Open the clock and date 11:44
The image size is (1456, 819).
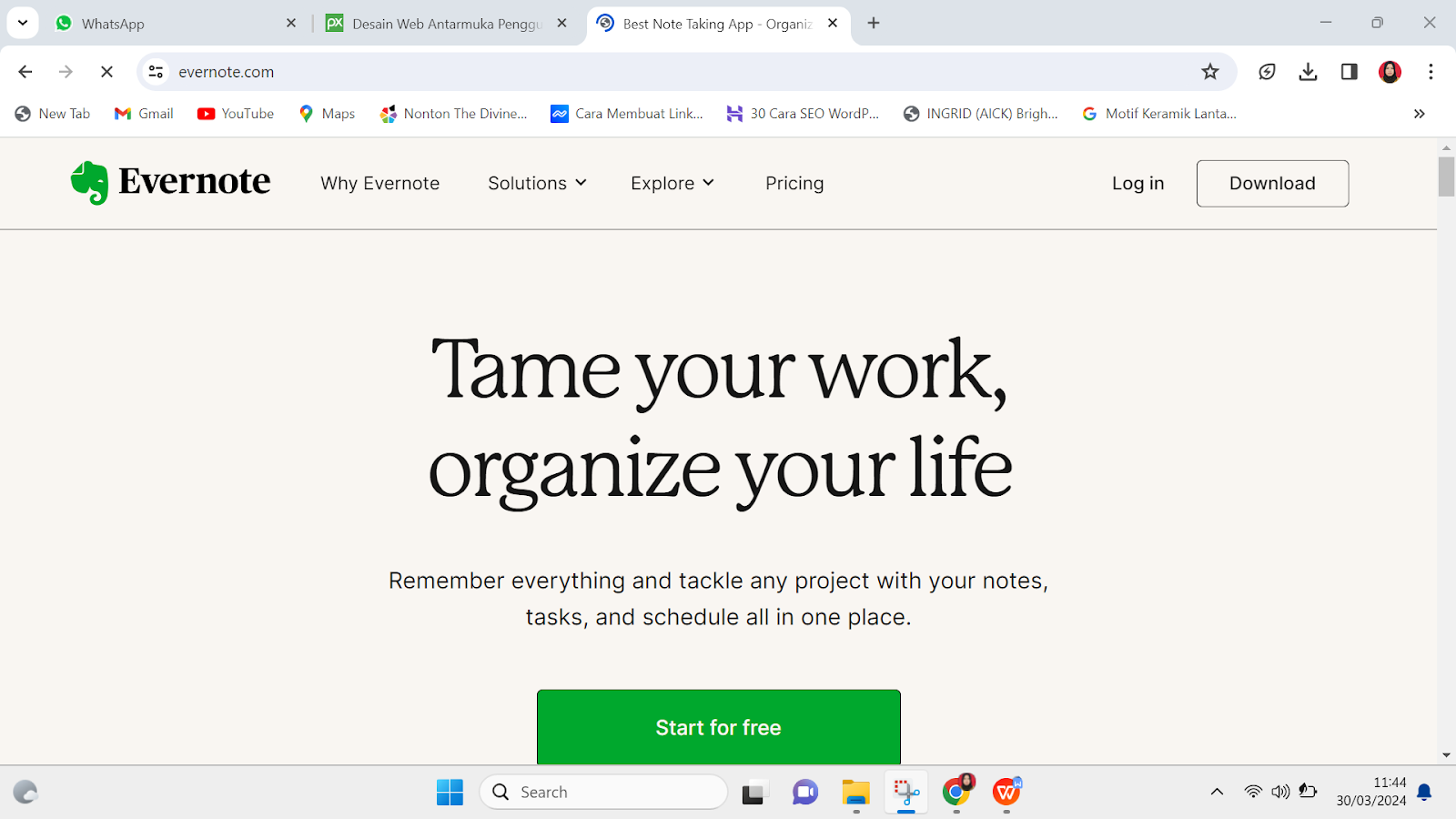(1371, 792)
